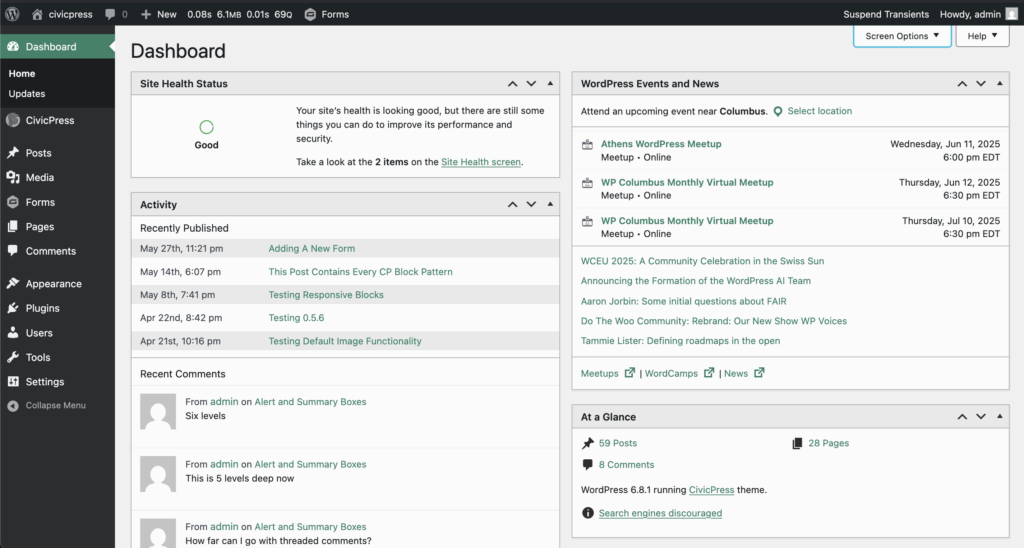This screenshot has width=1024, height=548.
Task: Click the external link icon beside News
Action: pyautogui.click(x=759, y=372)
